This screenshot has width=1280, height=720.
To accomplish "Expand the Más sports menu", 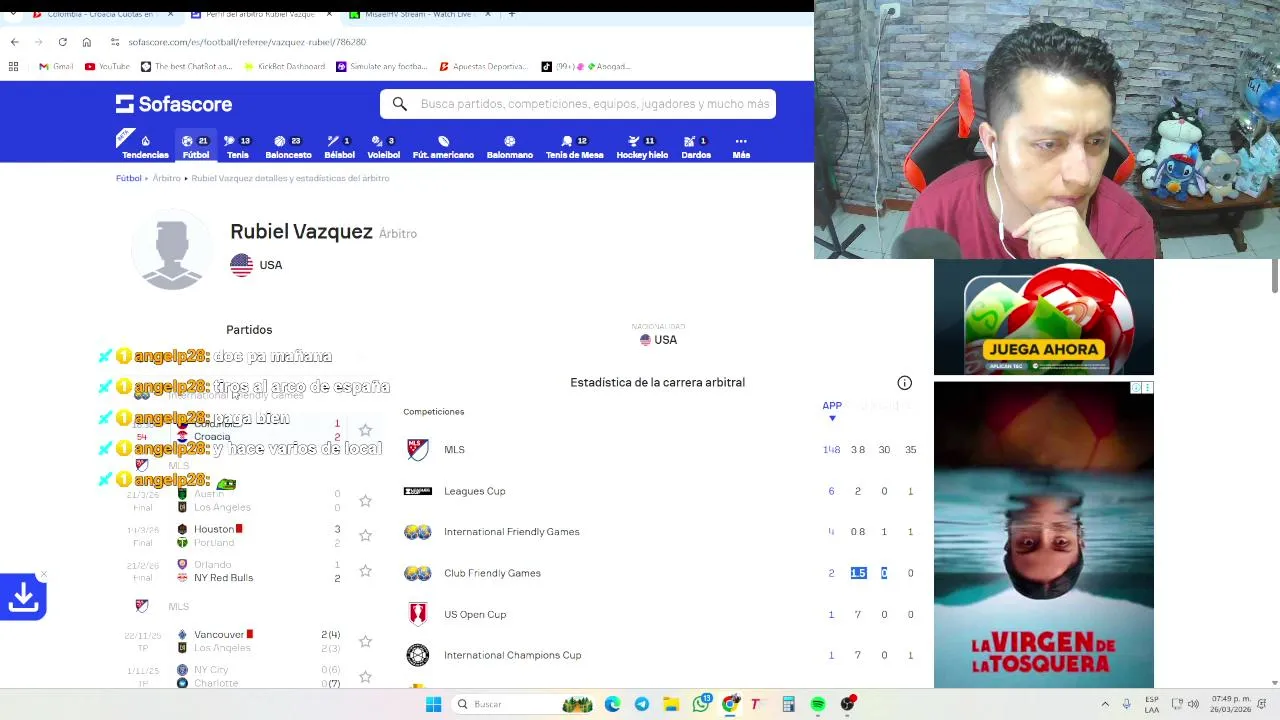I will [741, 147].
